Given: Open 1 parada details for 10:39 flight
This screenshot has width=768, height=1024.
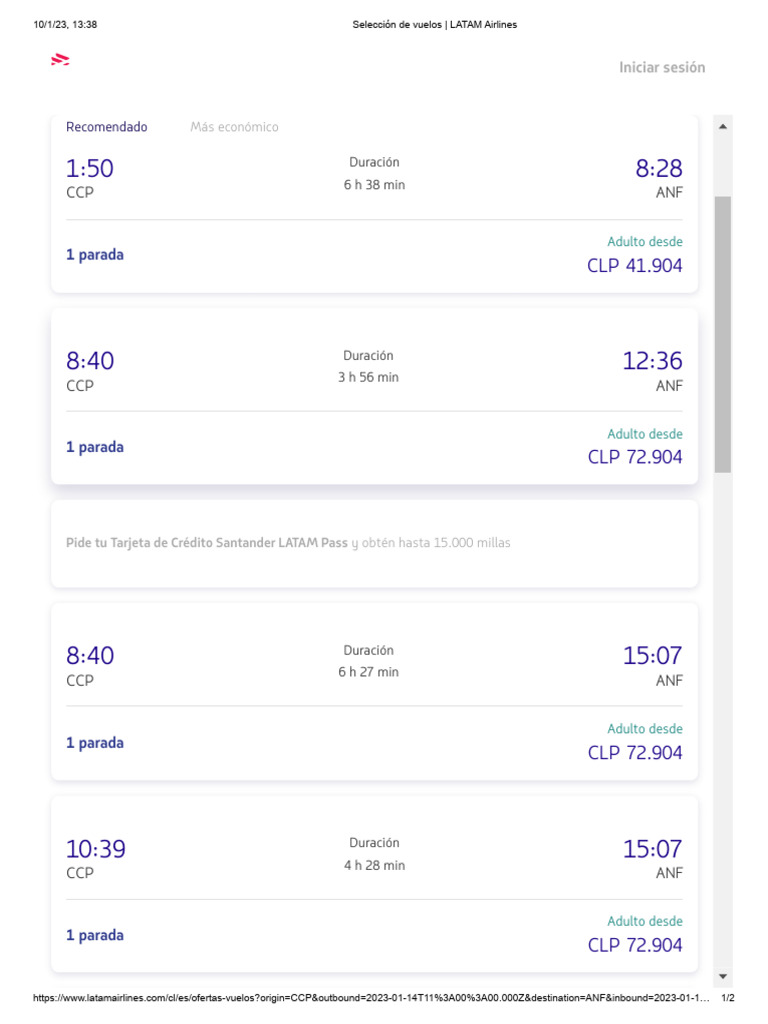Looking at the screenshot, I should (95, 935).
